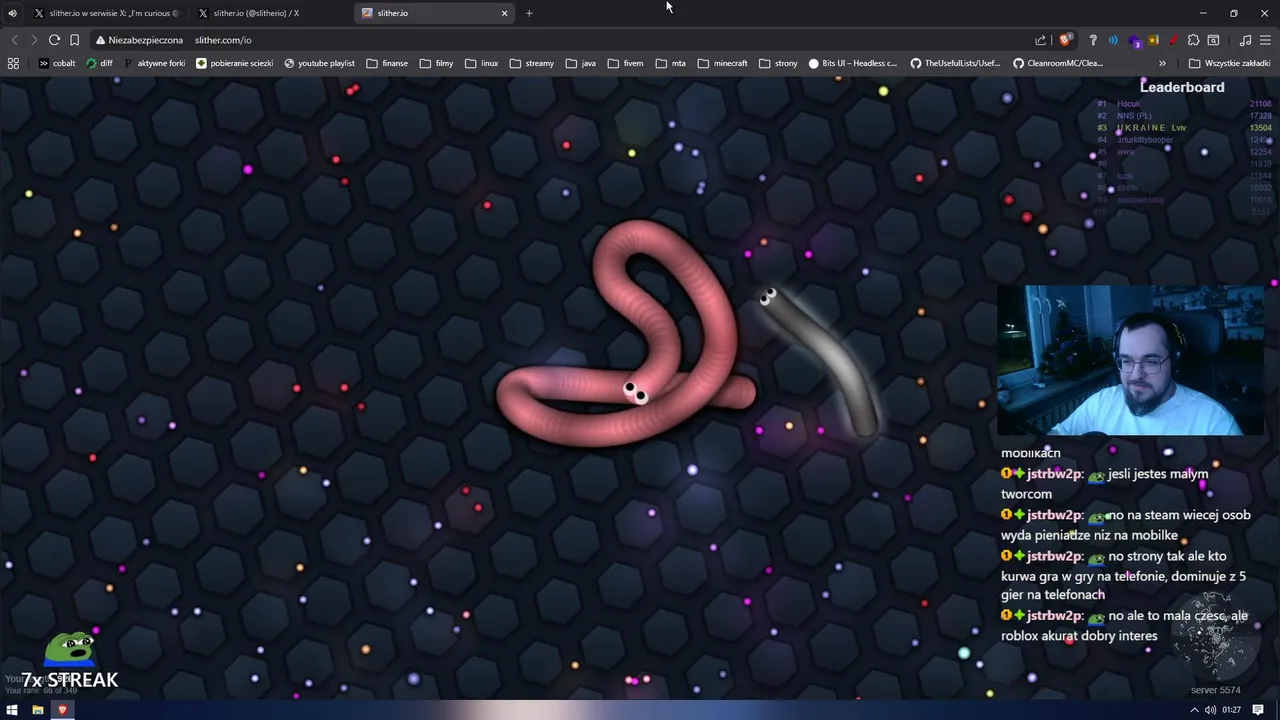Expand the 'minecraft' bookmark folder
The height and width of the screenshot is (720, 1280).
coord(722,63)
